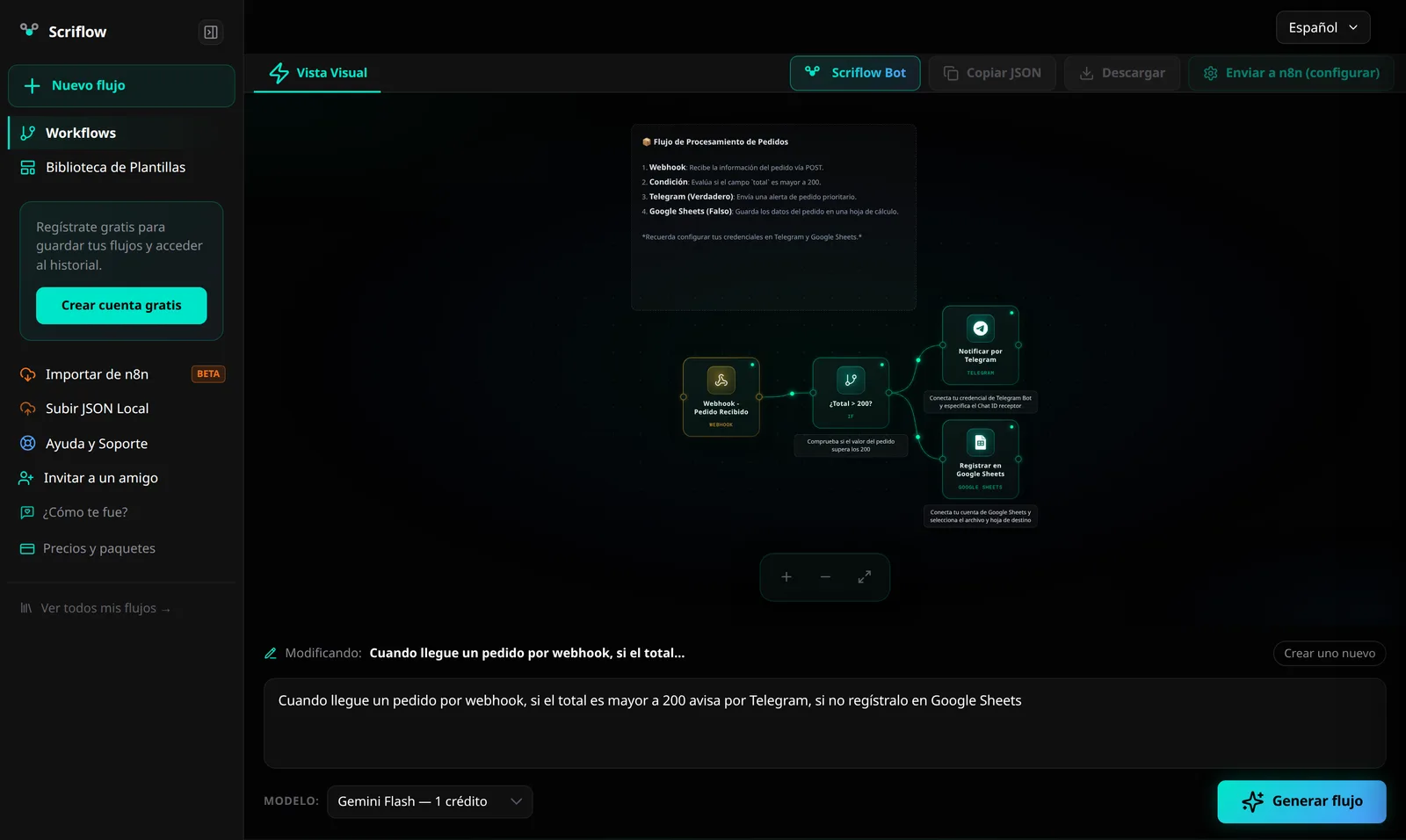Viewport: 1406px width, 840px height.
Task: Open the Español language dropdown
Action: point(1323,27)
